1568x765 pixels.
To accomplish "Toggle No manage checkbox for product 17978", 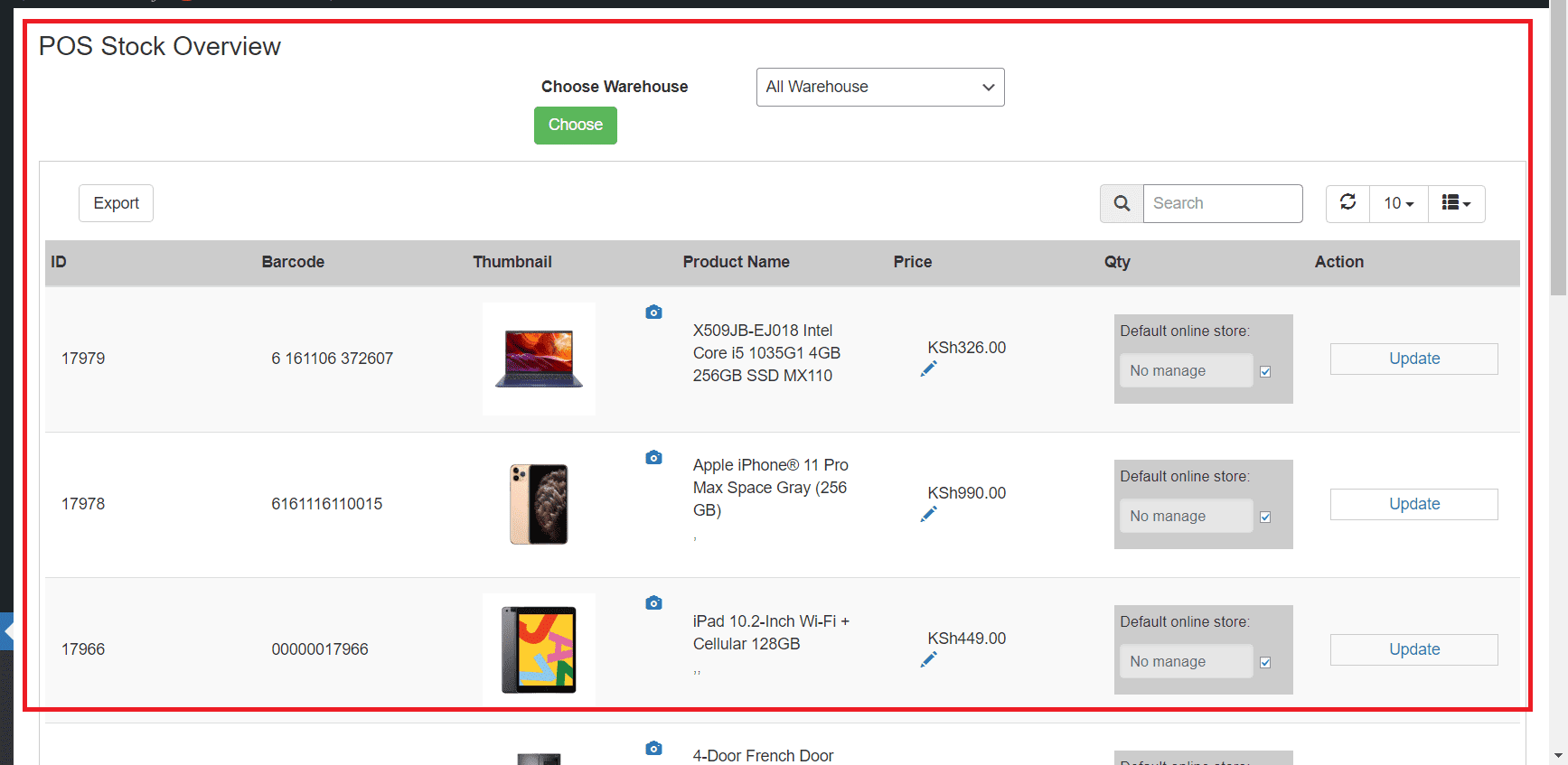I will [x=1265, y=517].
